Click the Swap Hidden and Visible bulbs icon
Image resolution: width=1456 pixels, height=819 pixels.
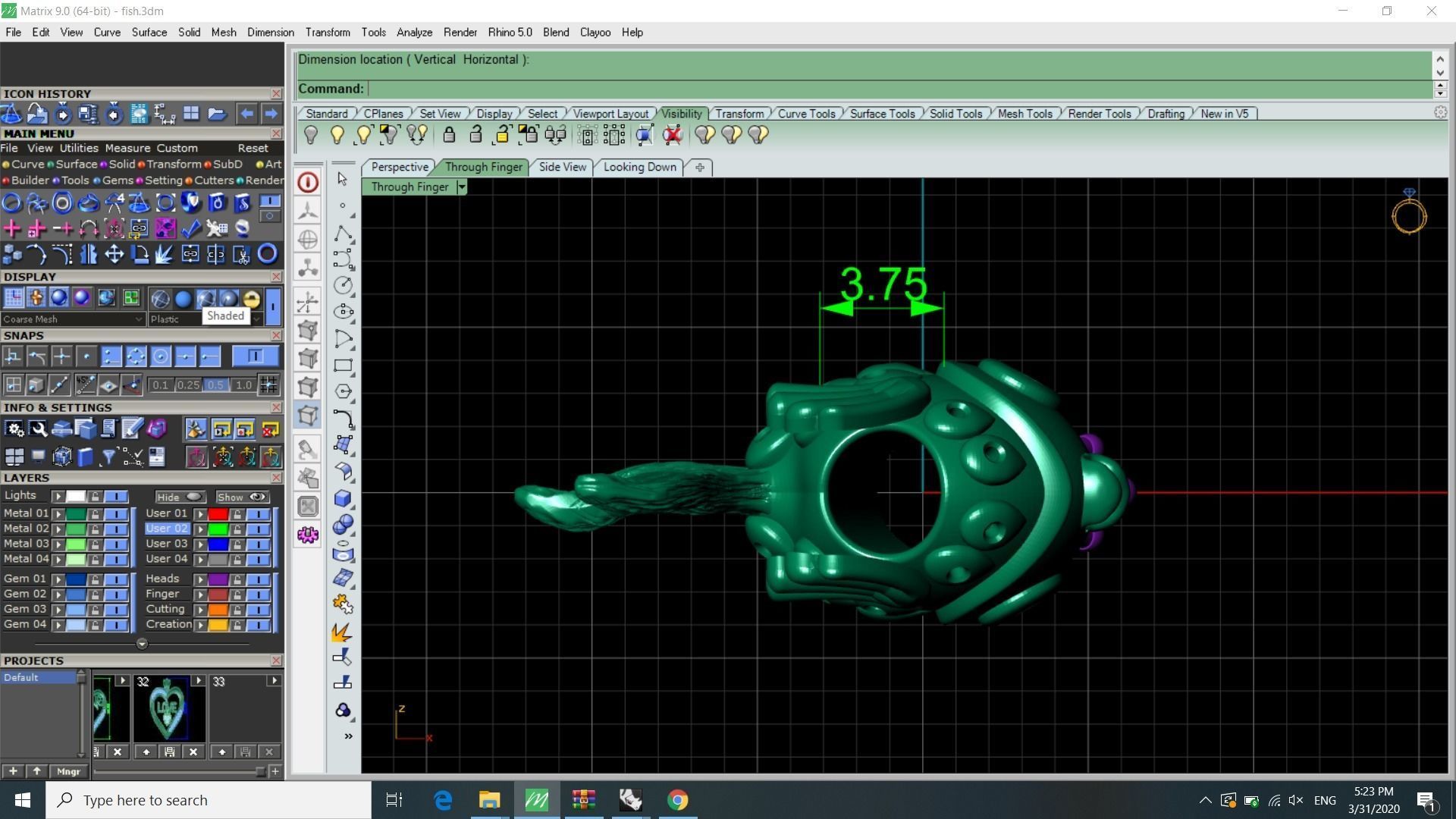point(417,135)
